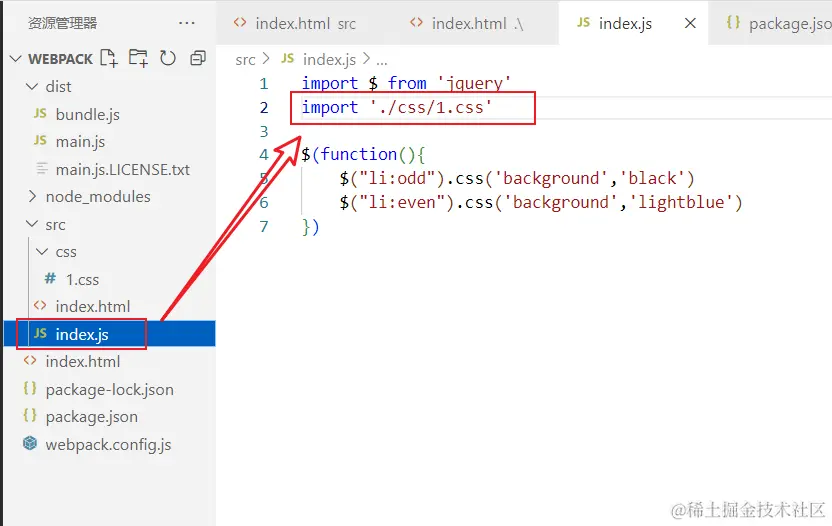832x526 pixels.
Task: Expand the node_modules folder
Action: coord(32,196)
